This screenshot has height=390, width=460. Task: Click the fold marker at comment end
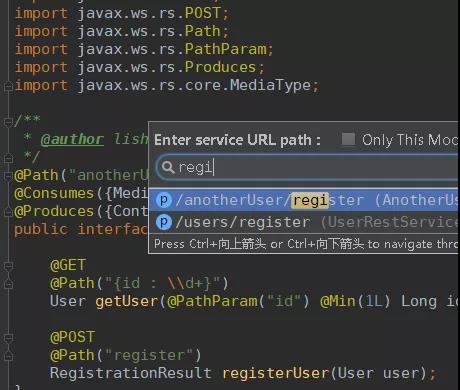(8, 158)
